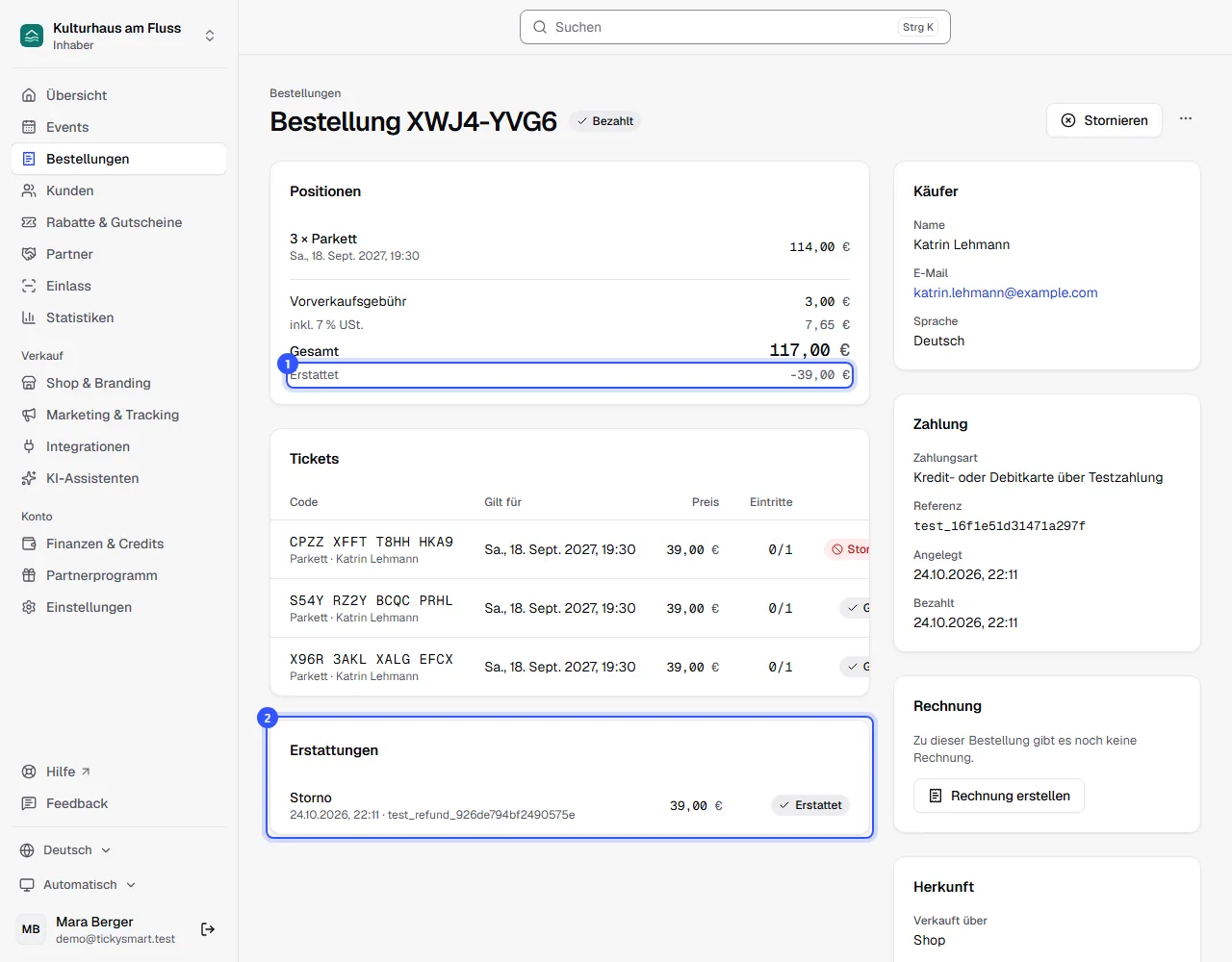Click the Rechnung erstellen button

(999, 796)
